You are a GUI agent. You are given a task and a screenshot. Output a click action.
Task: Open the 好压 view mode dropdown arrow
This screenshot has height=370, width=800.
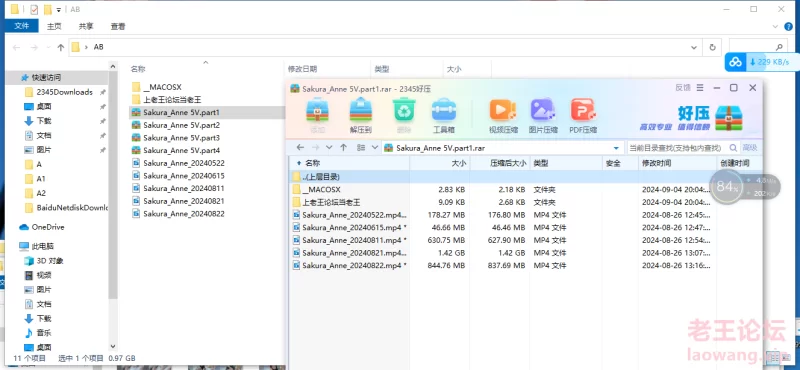point(375,147)
